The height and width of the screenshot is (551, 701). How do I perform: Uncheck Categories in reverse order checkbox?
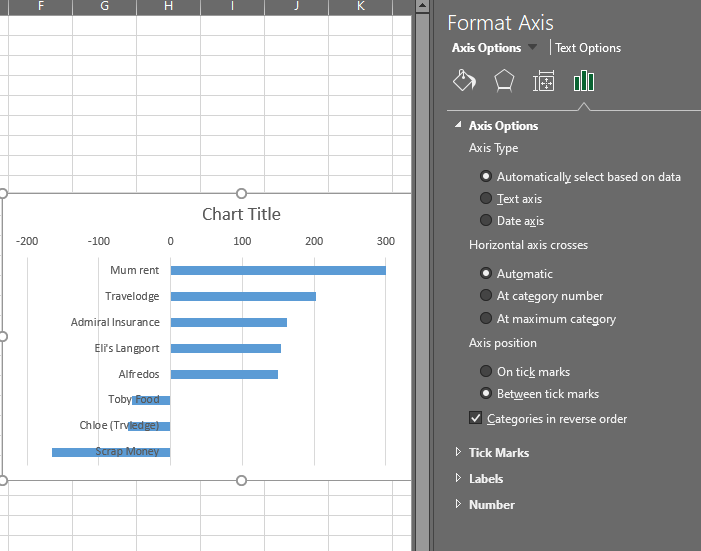pos(475,418)
